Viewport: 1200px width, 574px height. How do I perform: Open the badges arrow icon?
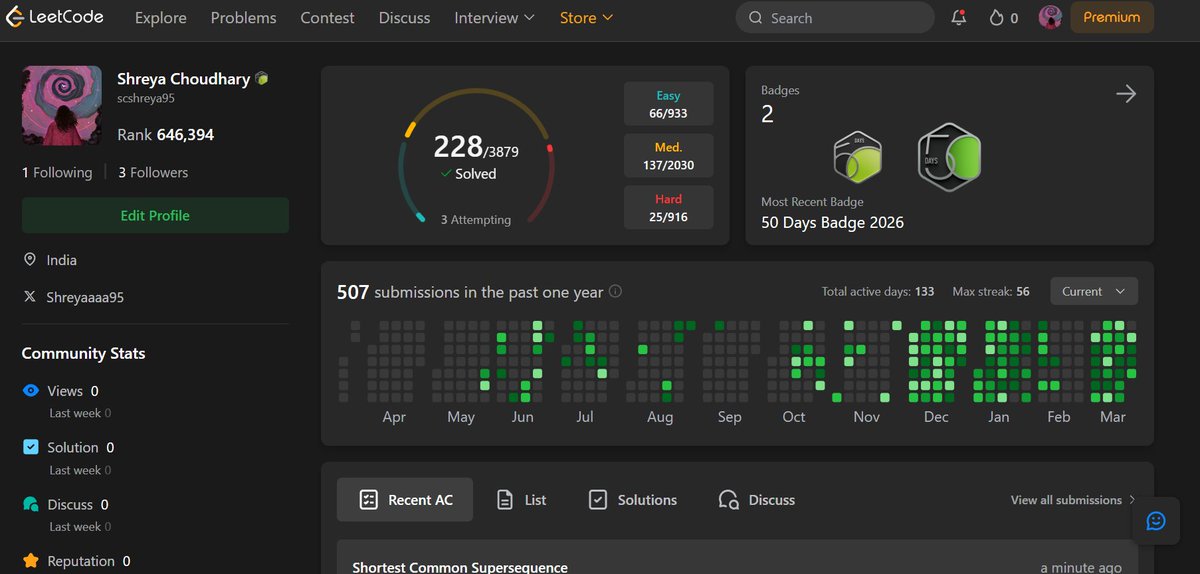pos(1126,94)
